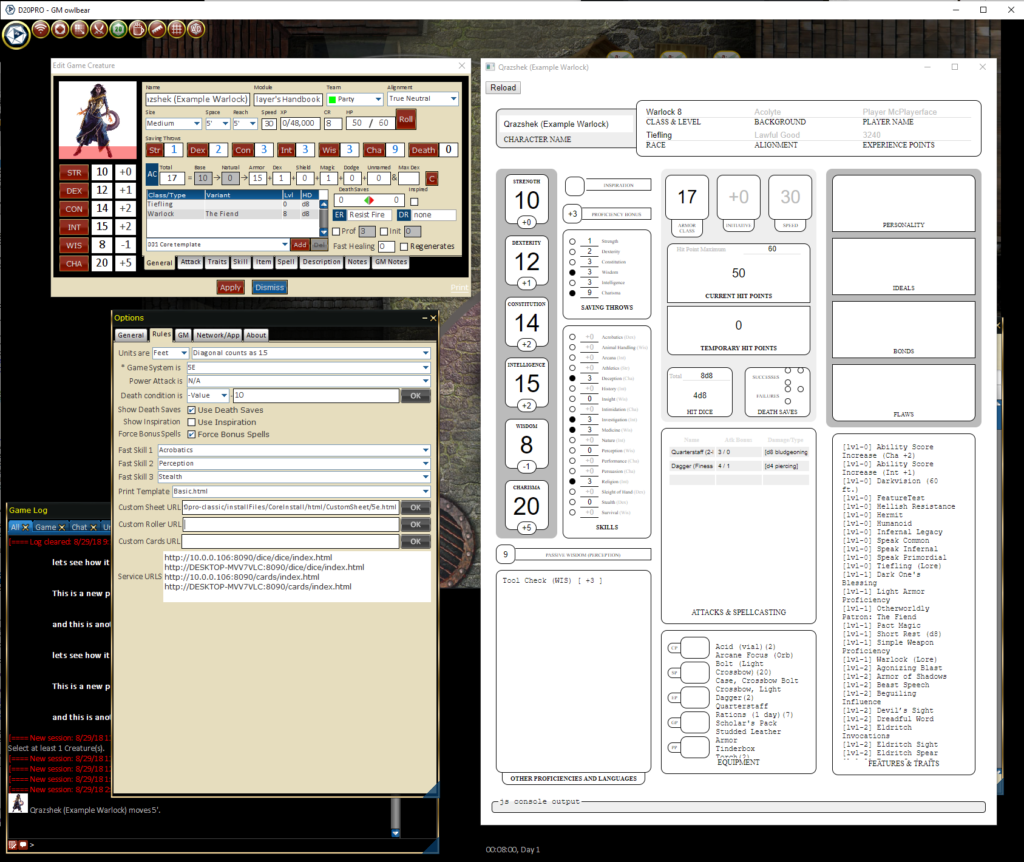Toggle the map grid icon
Image resolution: width=1024 pixels, height=862 pixels.
[x=176, y=29]
